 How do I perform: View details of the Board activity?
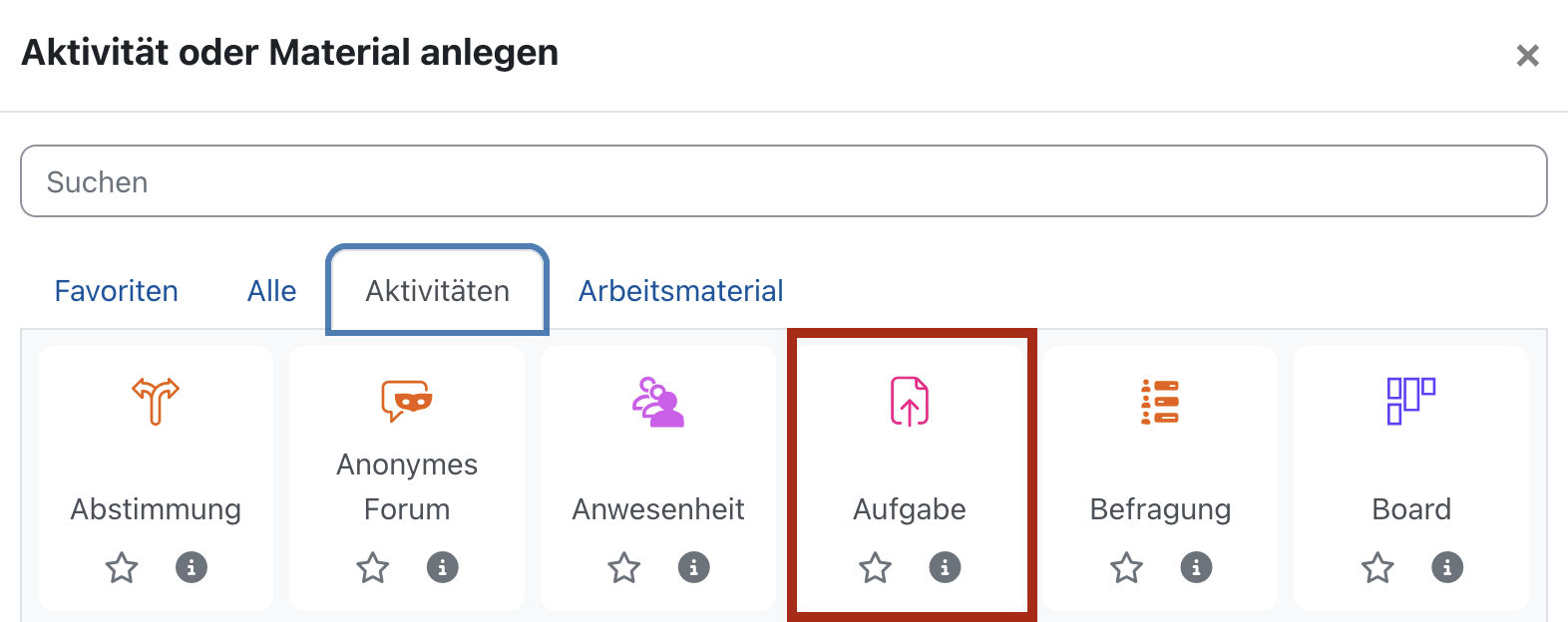[1447, 567]
